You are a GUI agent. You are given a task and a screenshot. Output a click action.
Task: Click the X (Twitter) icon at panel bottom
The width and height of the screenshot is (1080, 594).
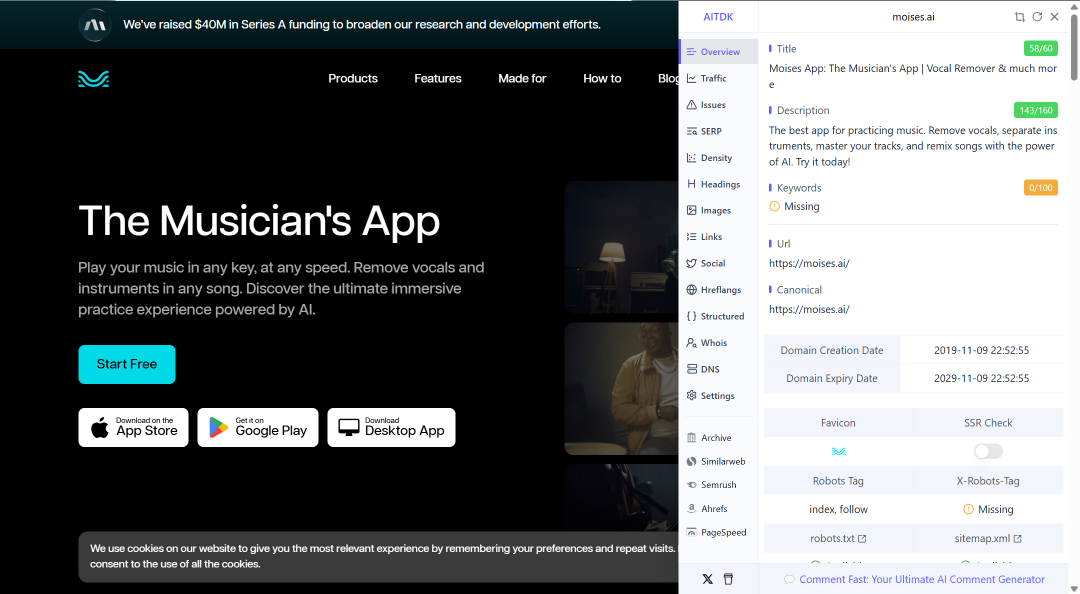click(707, 579)
